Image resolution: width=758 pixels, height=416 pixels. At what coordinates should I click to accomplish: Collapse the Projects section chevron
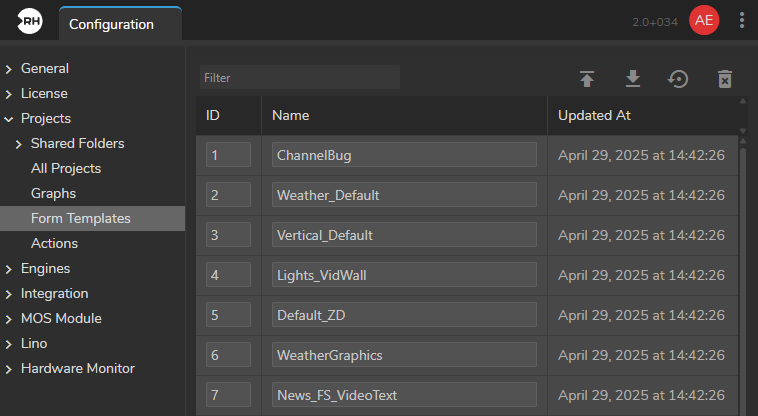(x=9, y=119)
